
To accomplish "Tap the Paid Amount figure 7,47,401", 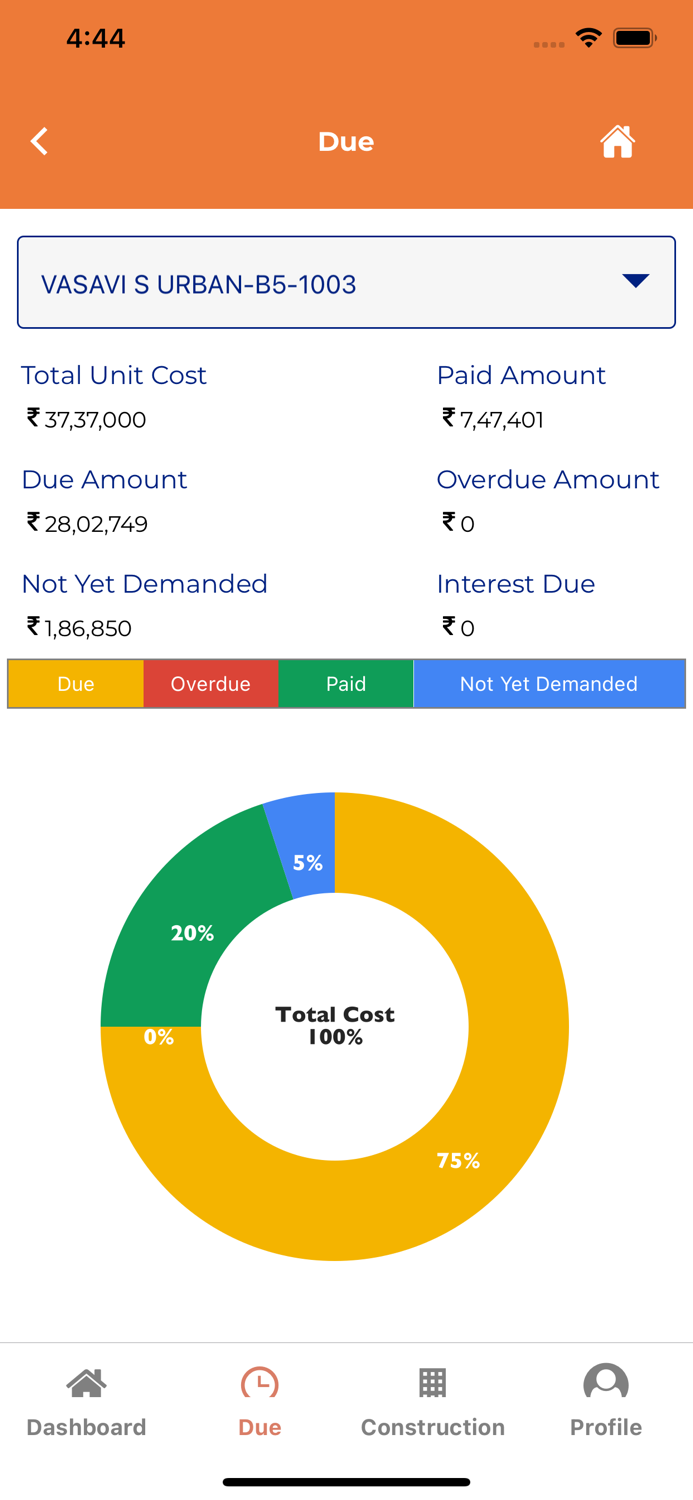I will click(492, 420).
